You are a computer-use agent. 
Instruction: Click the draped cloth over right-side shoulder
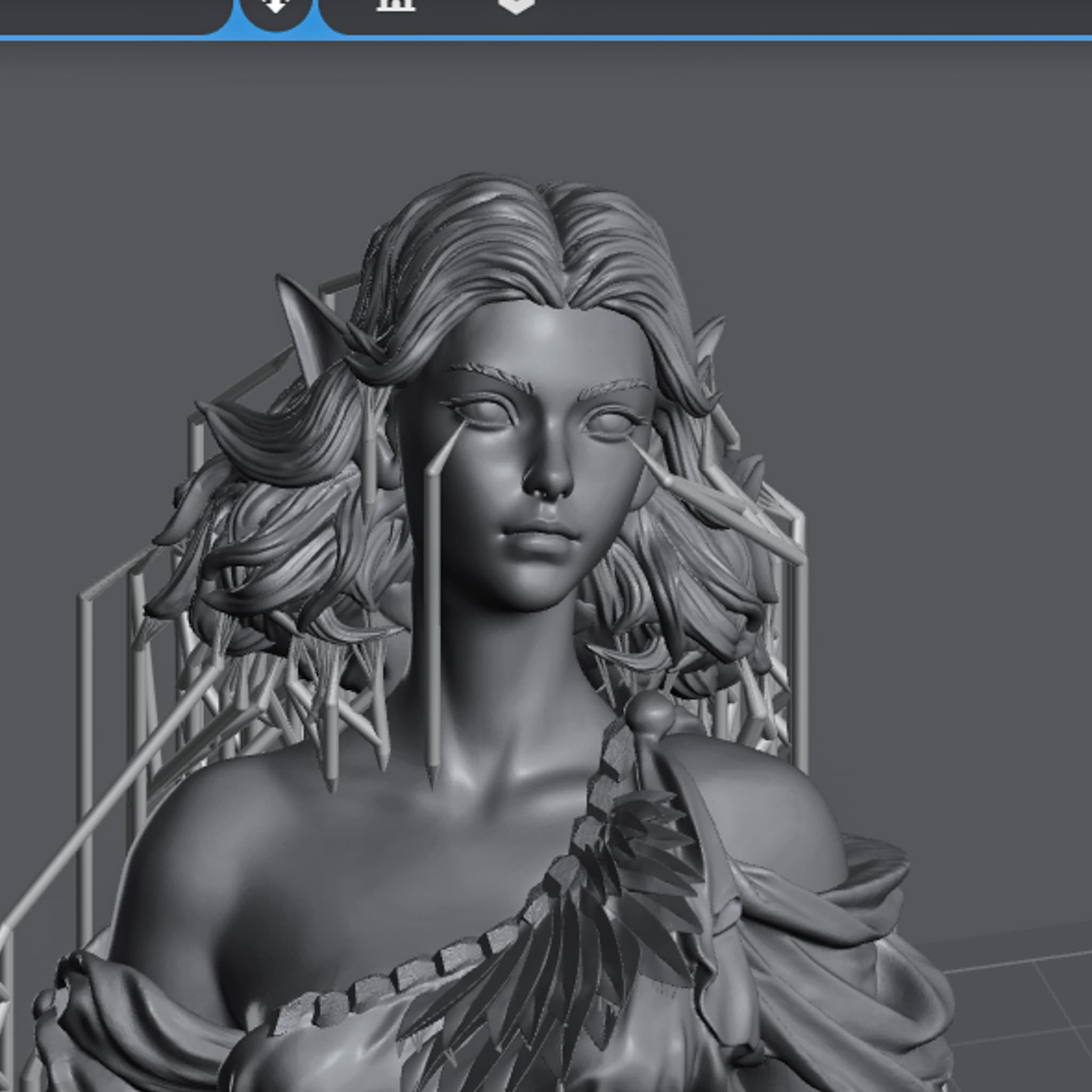[x=837, y=933]
